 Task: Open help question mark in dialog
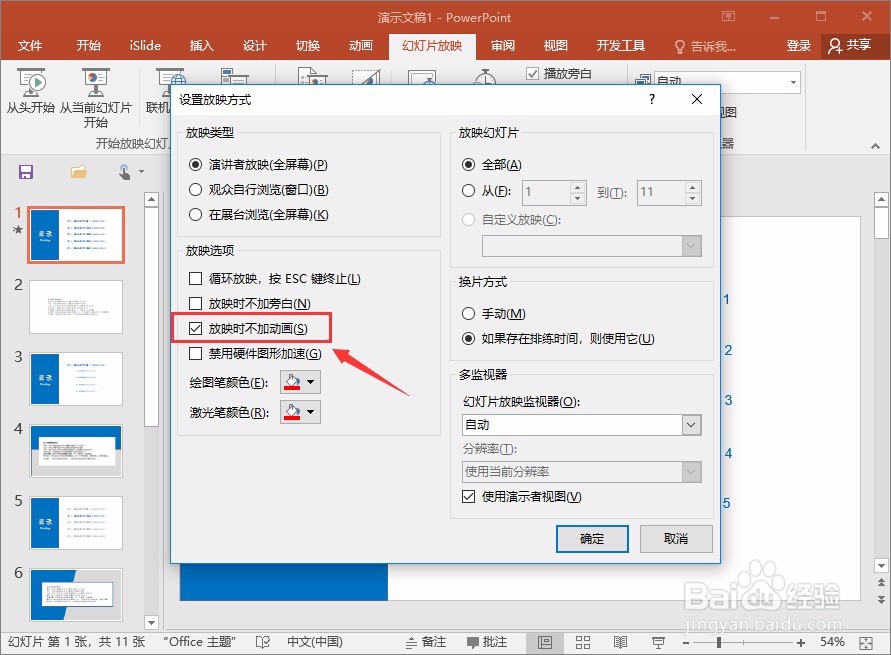(652, 99)
